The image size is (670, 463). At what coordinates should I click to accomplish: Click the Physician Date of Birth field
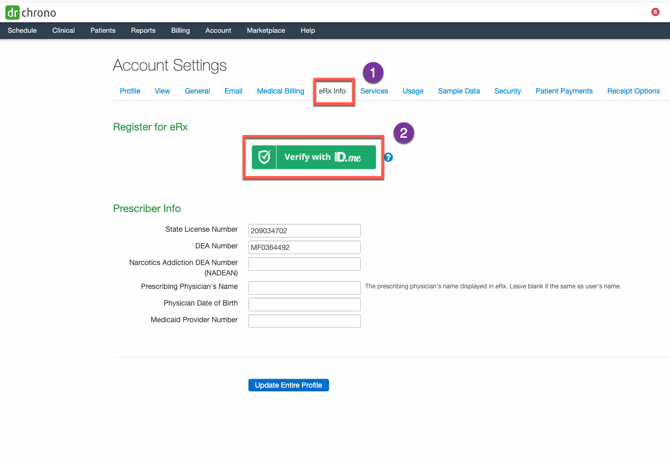click(x=304, y=304)
